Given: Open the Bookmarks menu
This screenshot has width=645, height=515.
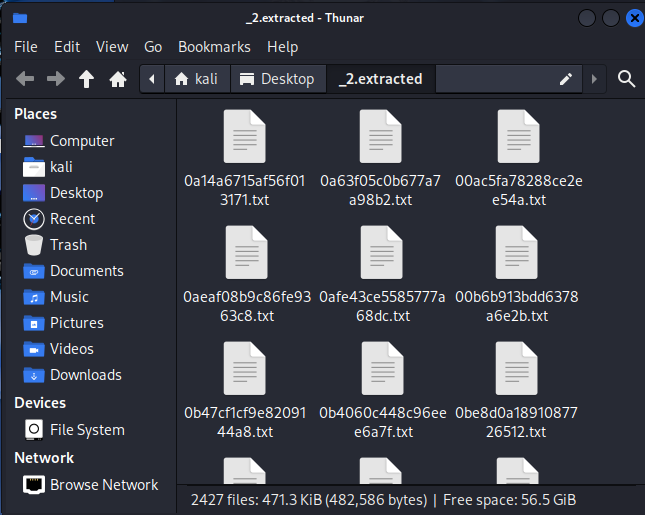Looking at the screenshot, I should (214, 47).
